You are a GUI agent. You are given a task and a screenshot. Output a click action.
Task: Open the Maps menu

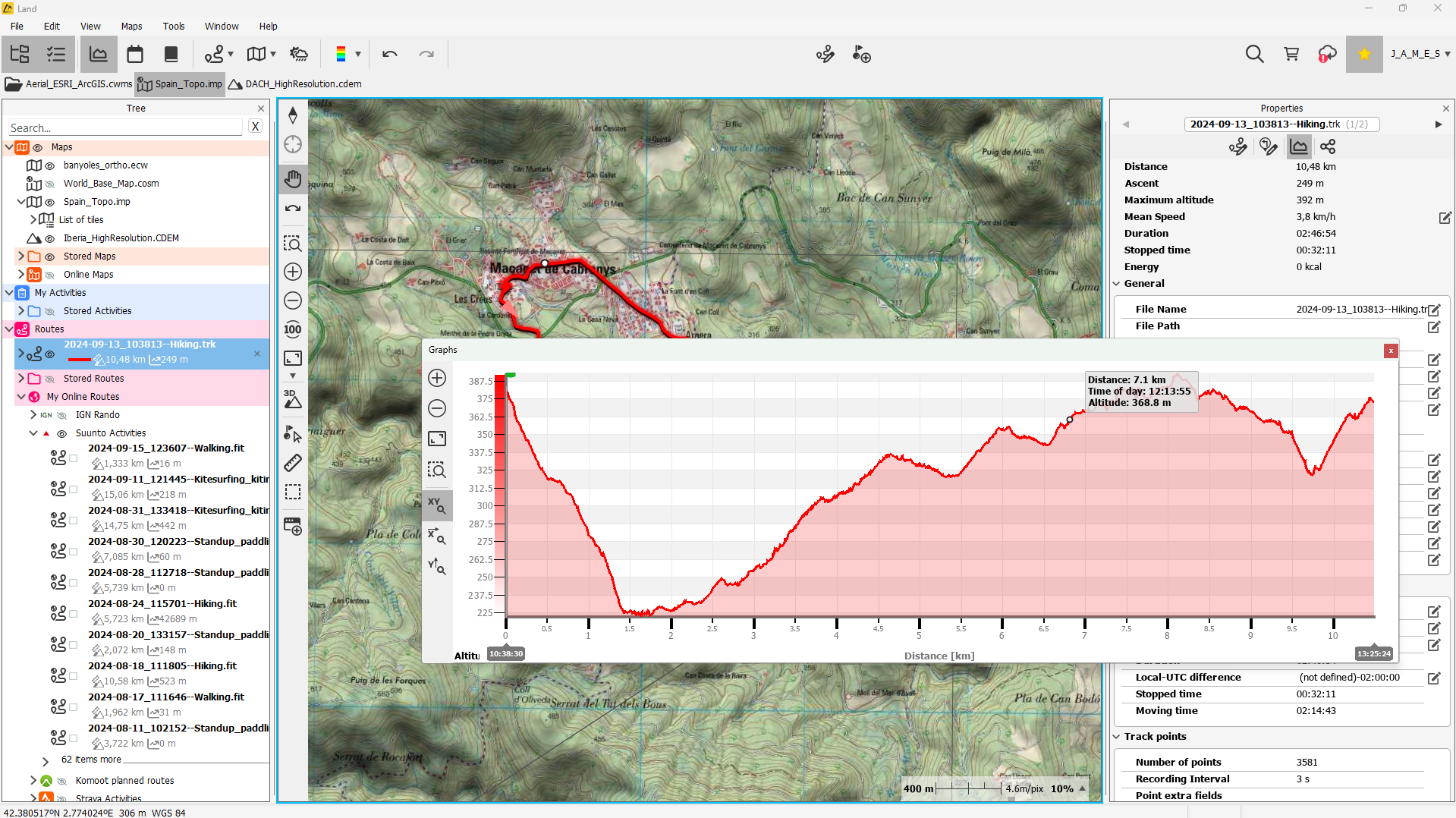(131, 26)
